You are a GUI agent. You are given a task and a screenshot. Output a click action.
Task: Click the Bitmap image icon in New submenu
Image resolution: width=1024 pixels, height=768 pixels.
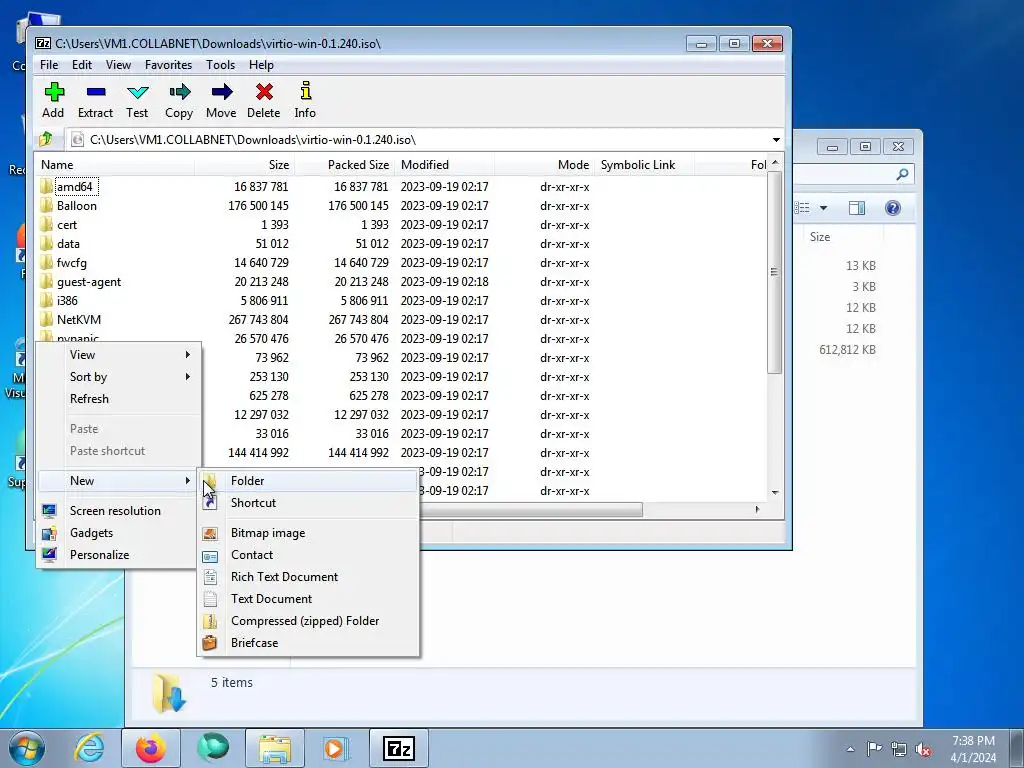coord(210,533)
